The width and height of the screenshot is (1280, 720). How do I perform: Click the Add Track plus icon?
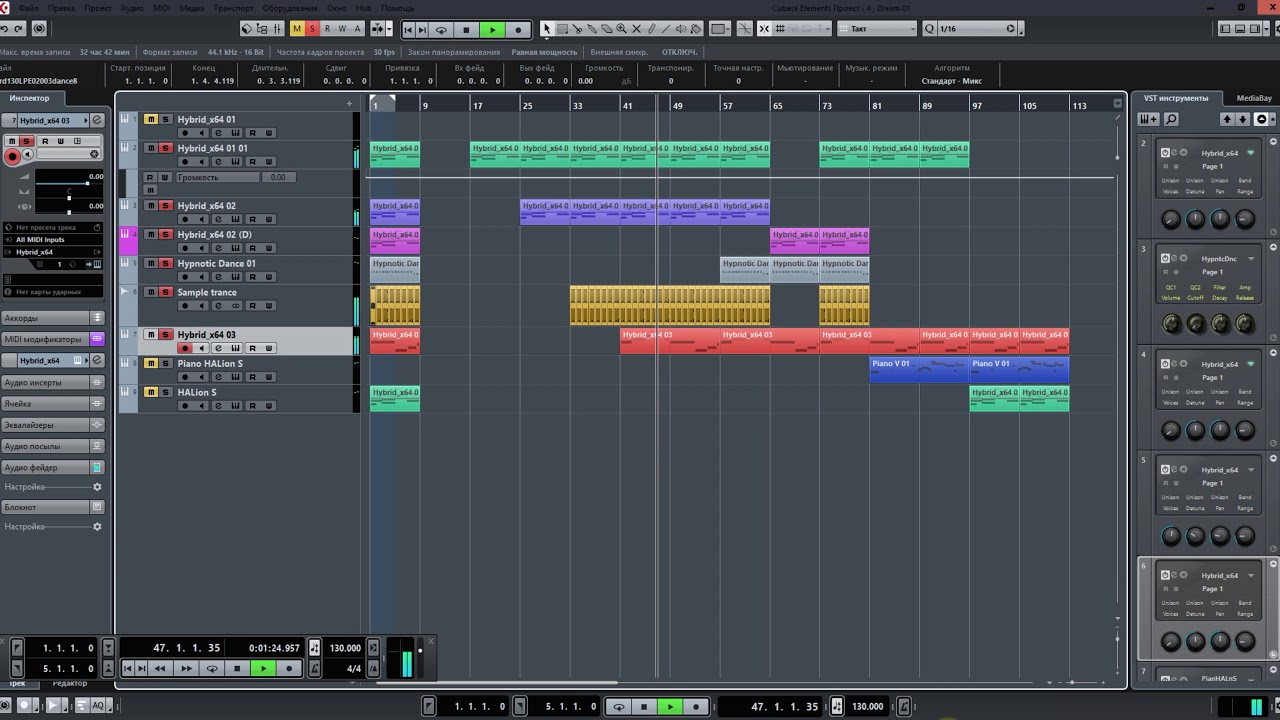click(349, 104)
